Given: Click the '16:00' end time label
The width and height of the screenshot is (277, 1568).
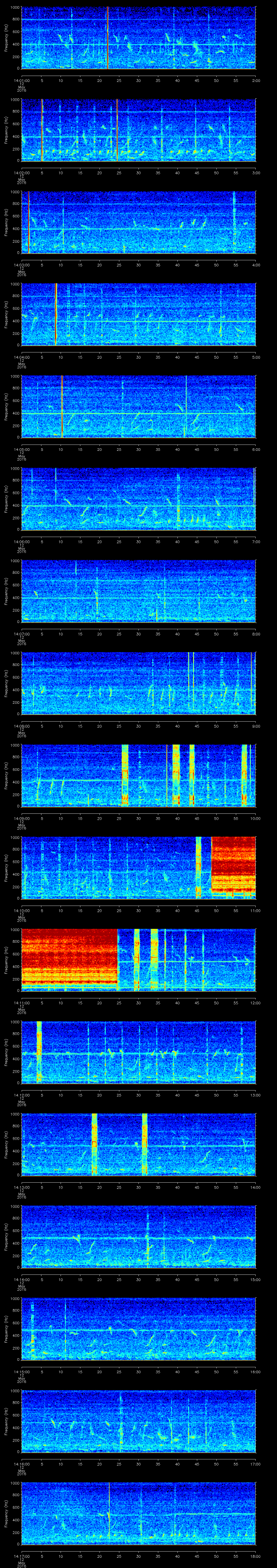Looking at the screenshot, I should click(255, 1371).
